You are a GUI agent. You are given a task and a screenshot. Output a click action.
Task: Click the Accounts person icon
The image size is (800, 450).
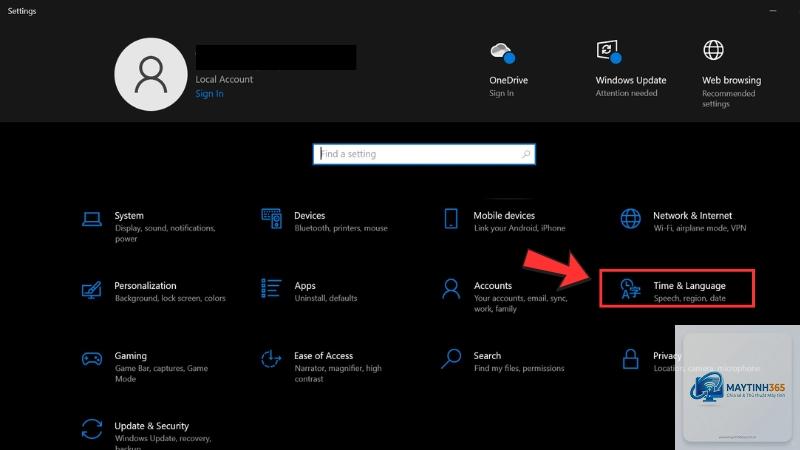coord(451,289)
